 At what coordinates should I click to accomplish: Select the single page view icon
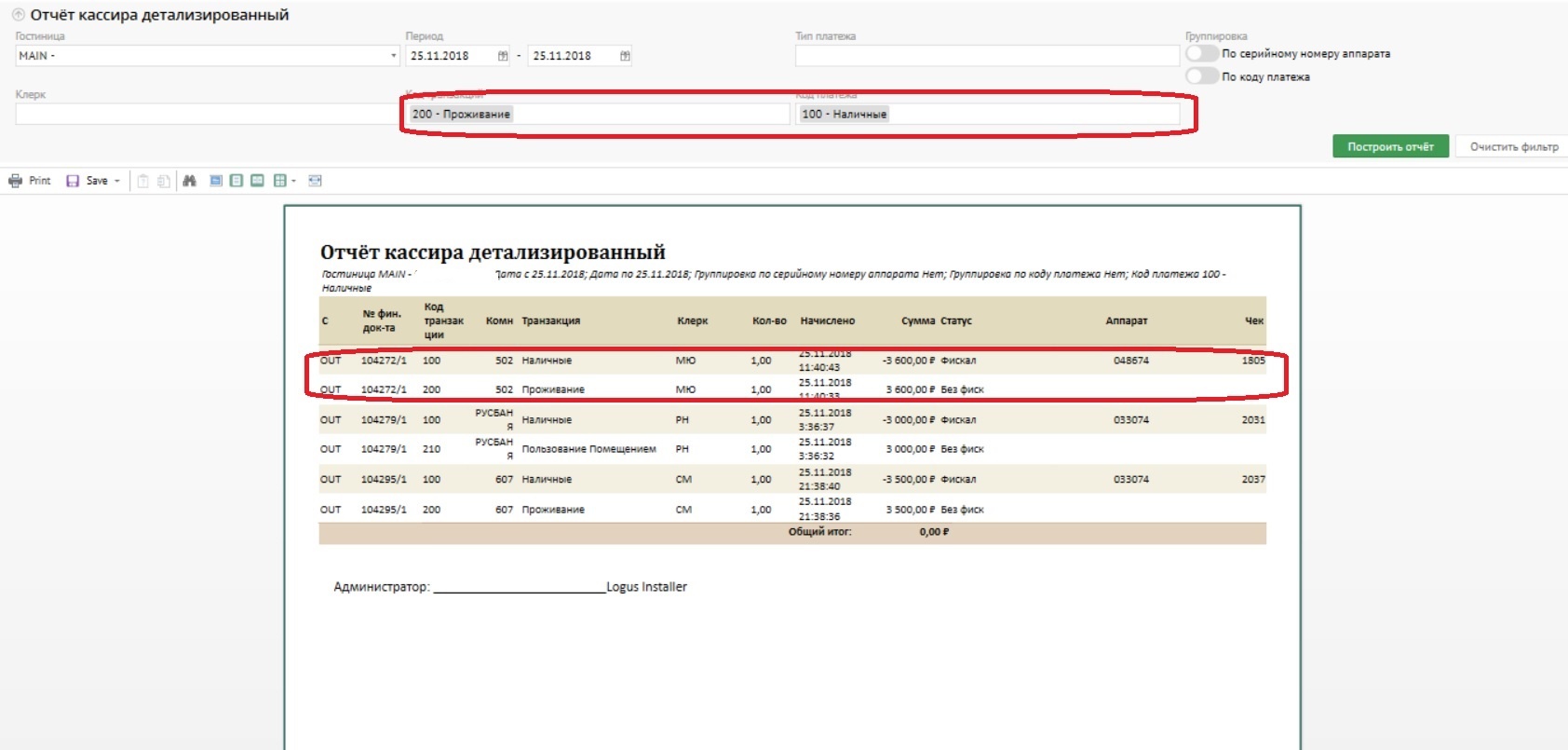click(x=216, y=181)
